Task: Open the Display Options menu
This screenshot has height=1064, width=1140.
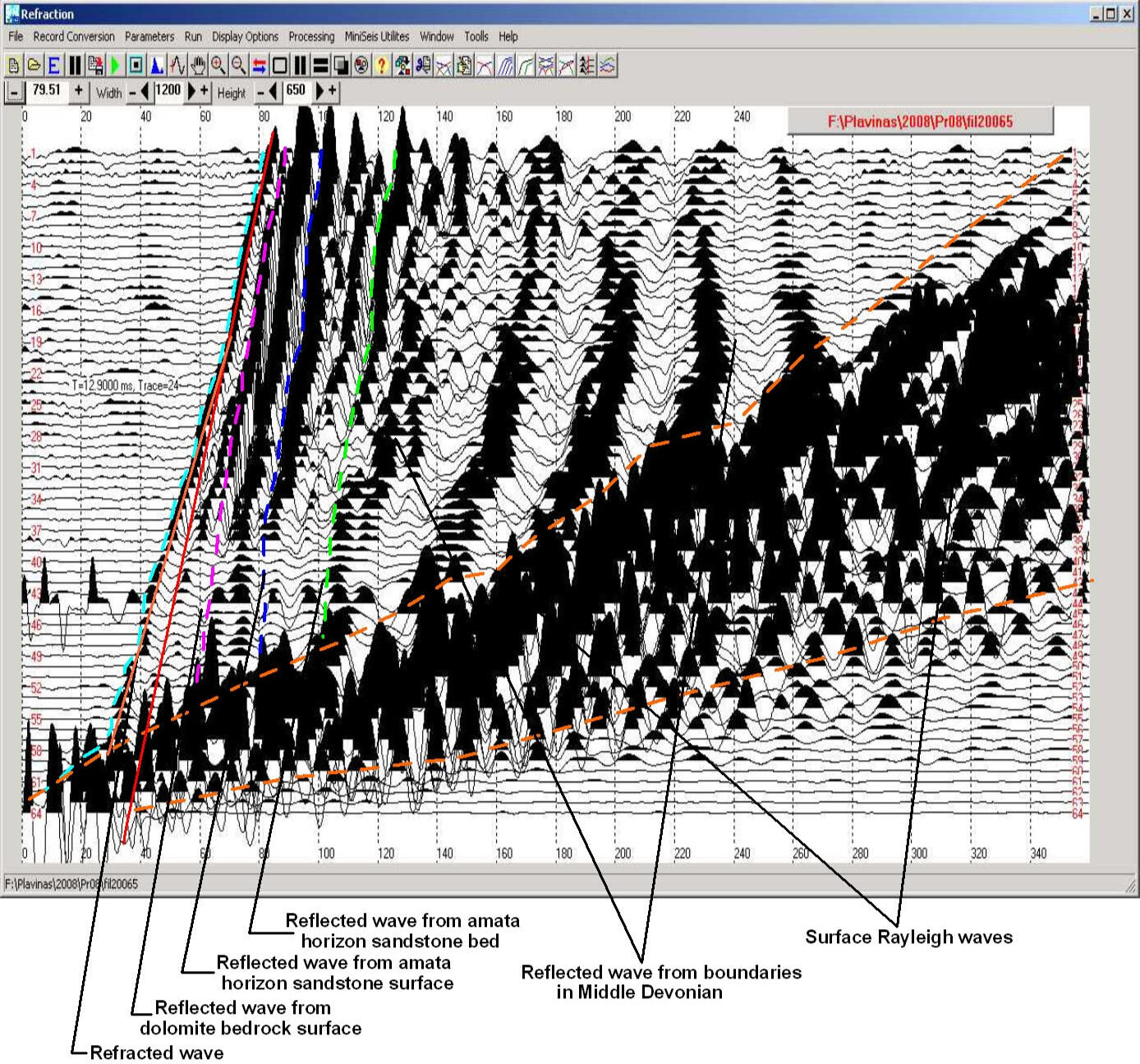Action: click(245, 36)
